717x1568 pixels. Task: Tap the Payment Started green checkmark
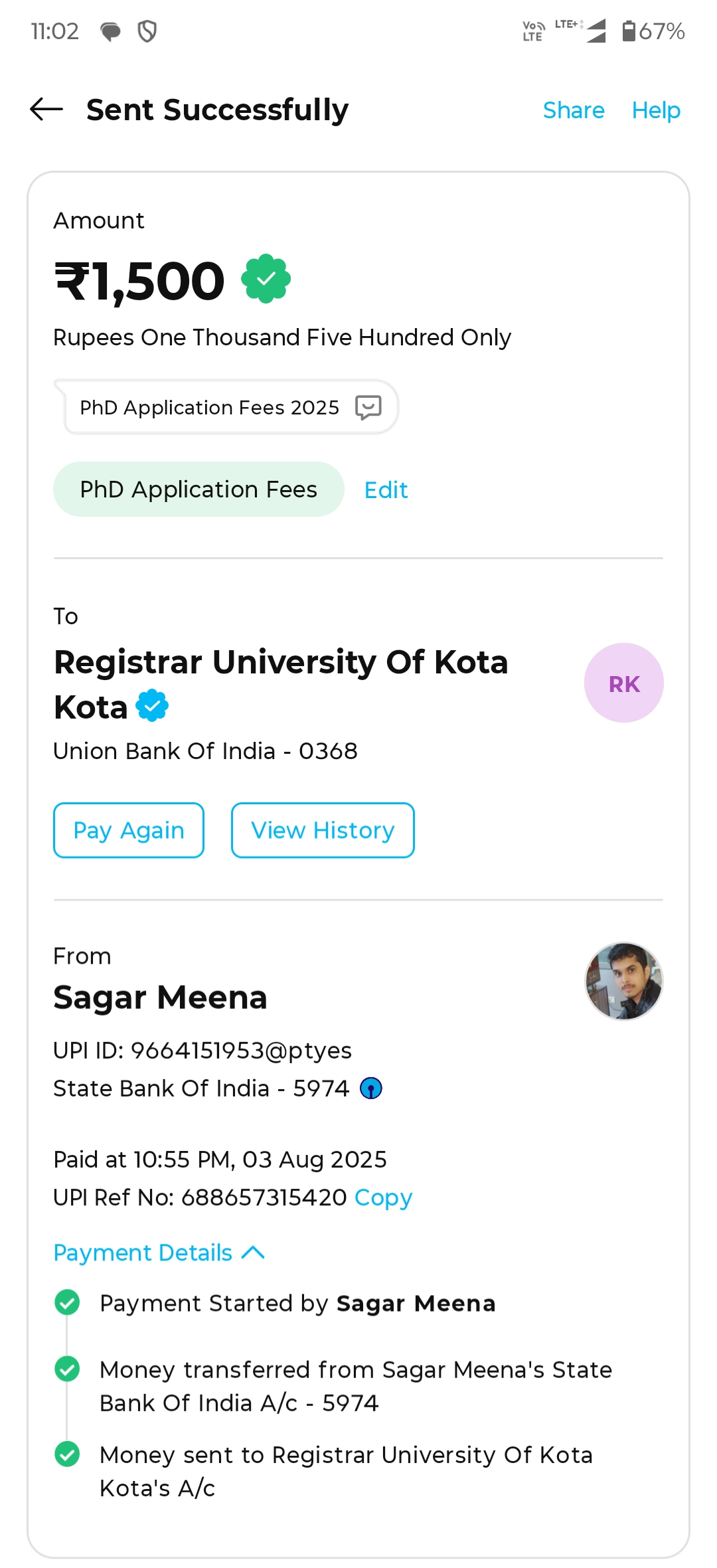pyautogui.click(x=67, y=1302)
